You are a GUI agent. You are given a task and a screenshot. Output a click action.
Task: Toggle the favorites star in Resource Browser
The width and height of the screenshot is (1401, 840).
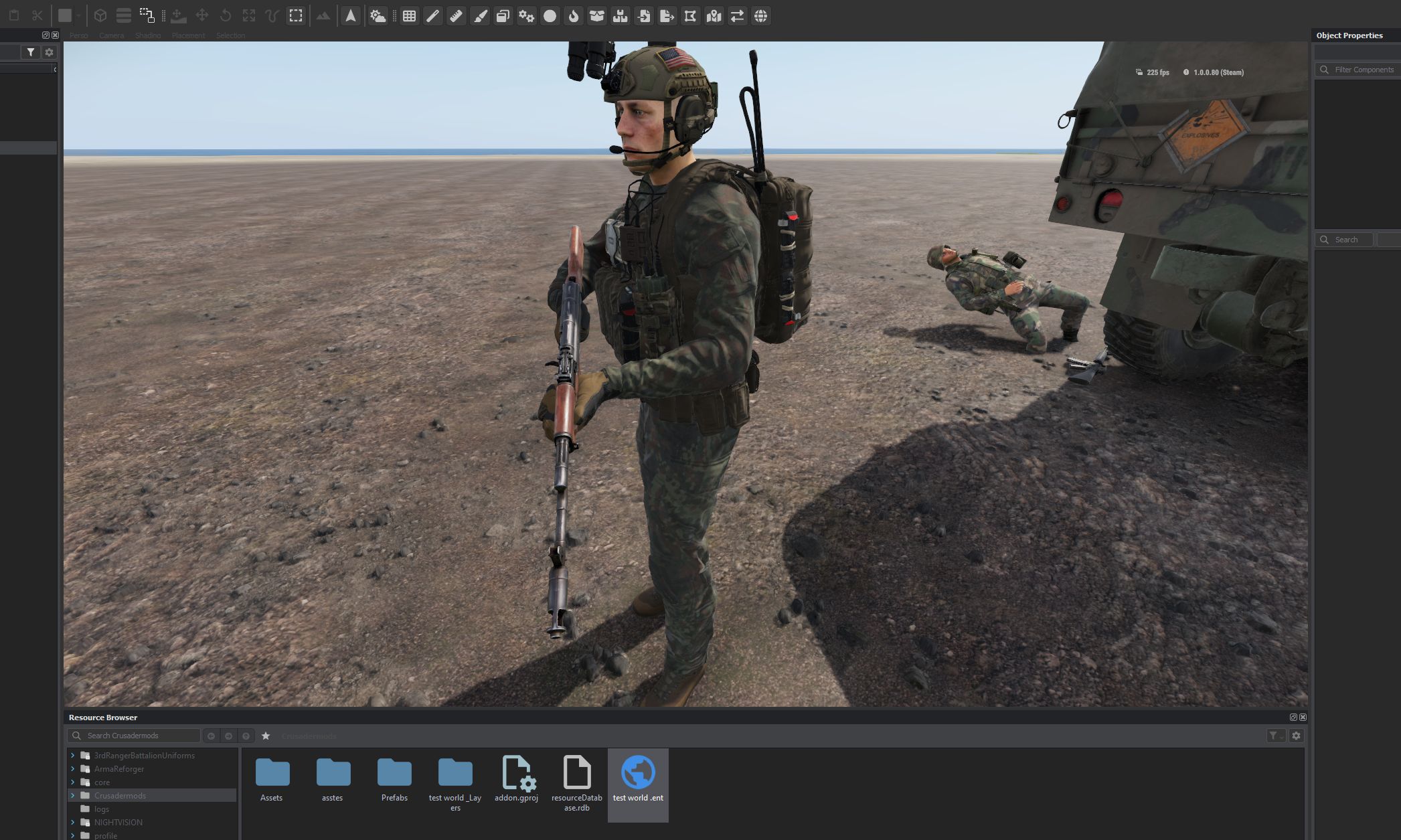pos(266,736)
